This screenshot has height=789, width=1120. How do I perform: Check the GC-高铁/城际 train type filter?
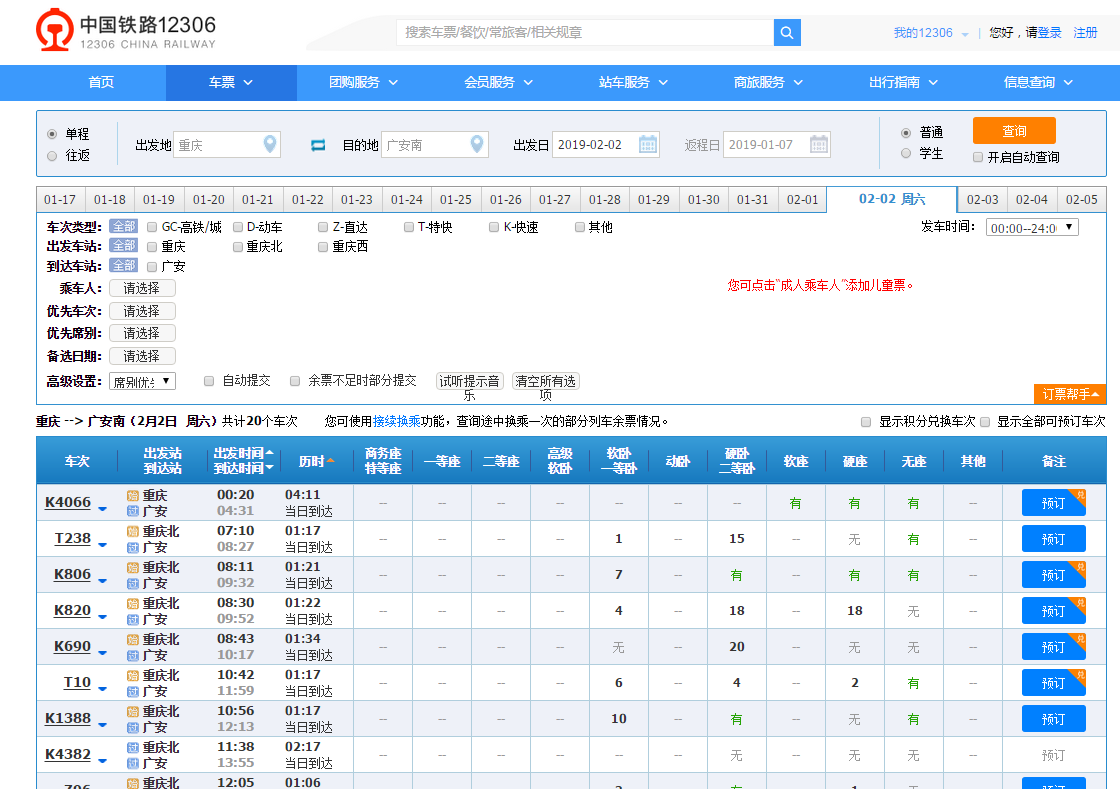[x=152, y=227]
